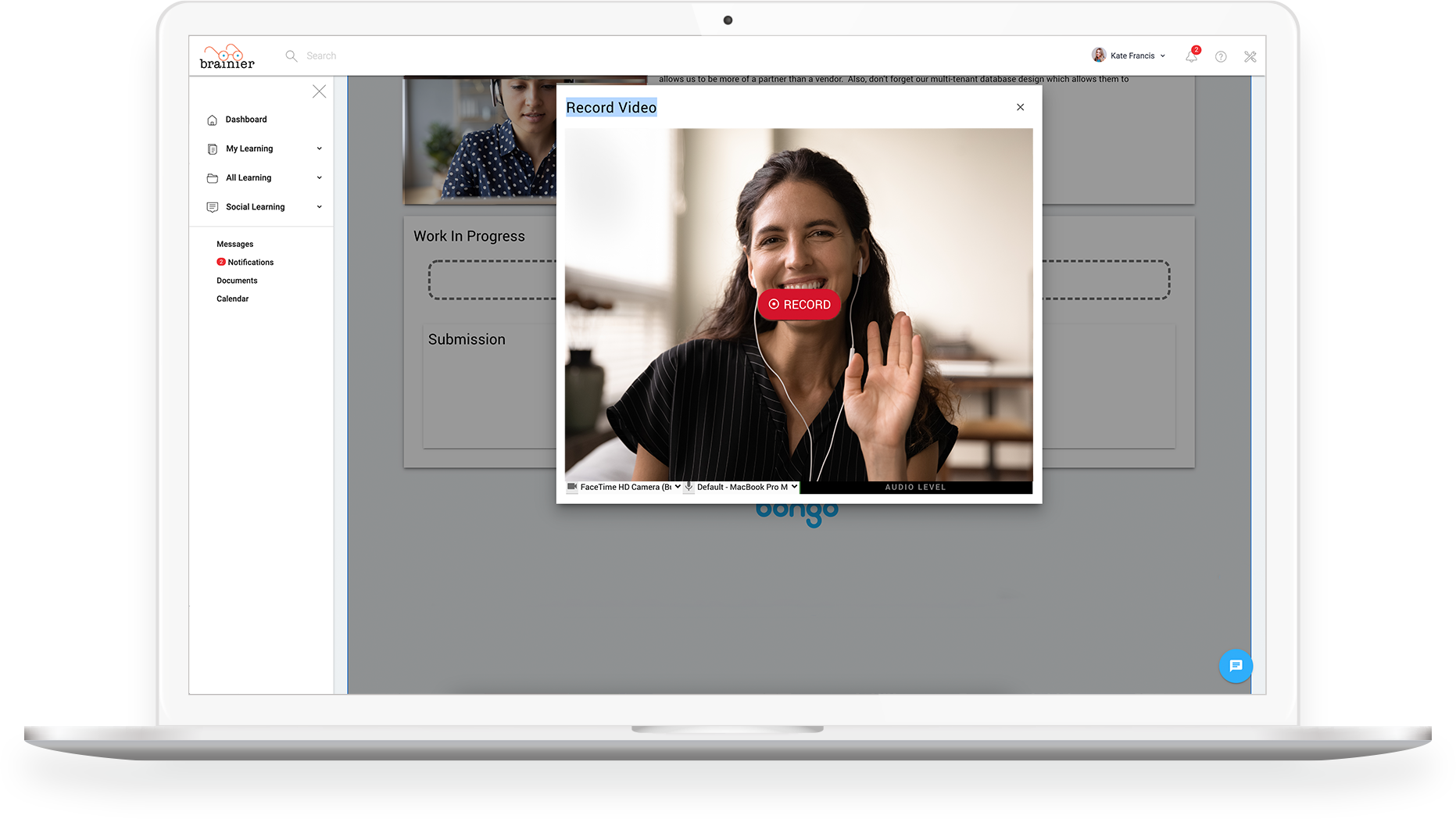This screenshot has height=819, width=1456.
Task: Click Kate Francis profile avatar
Action: pos(1099,55)
